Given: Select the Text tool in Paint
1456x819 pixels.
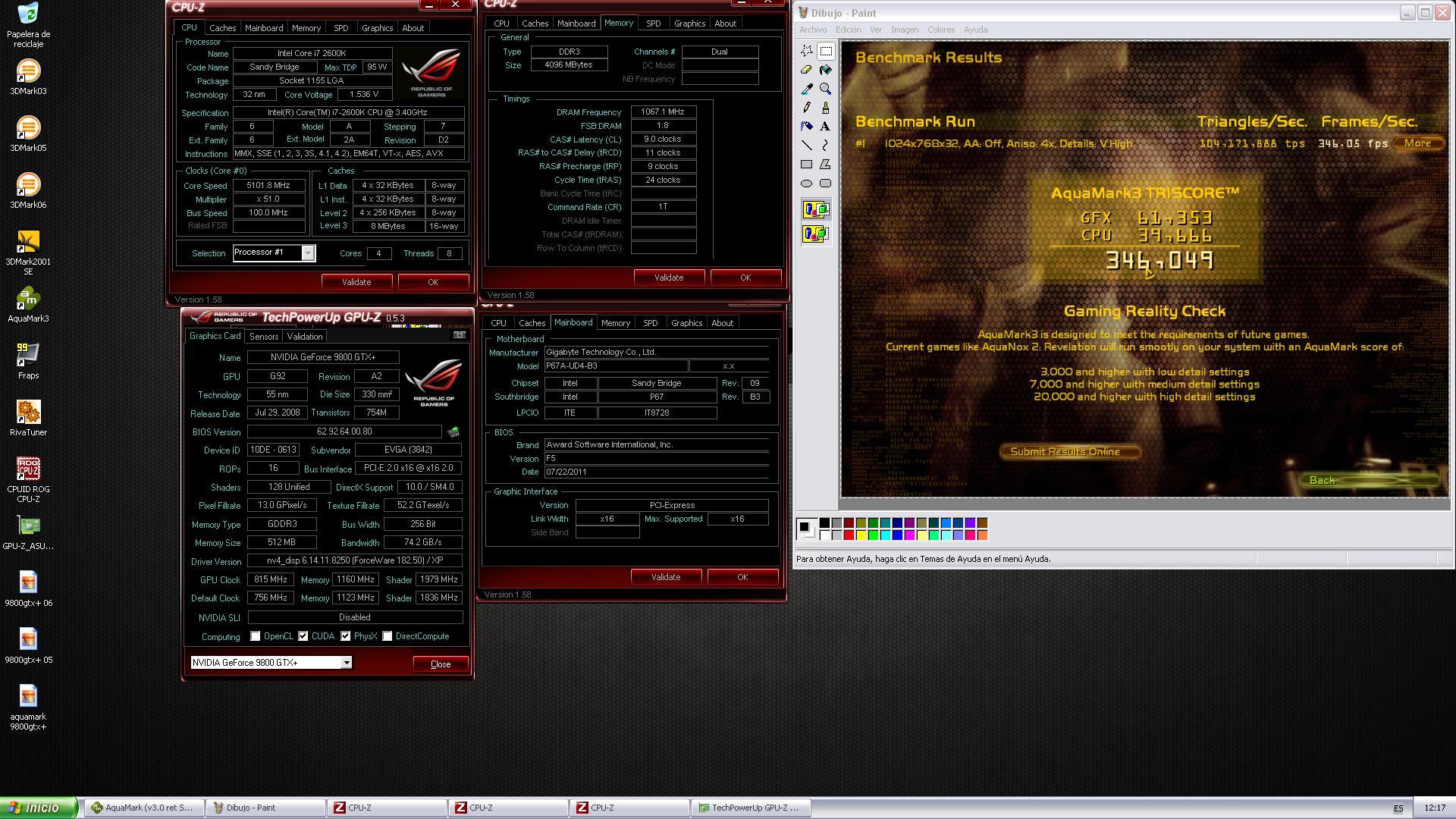Looking at the screenshot, I should (x=826, y=127).
